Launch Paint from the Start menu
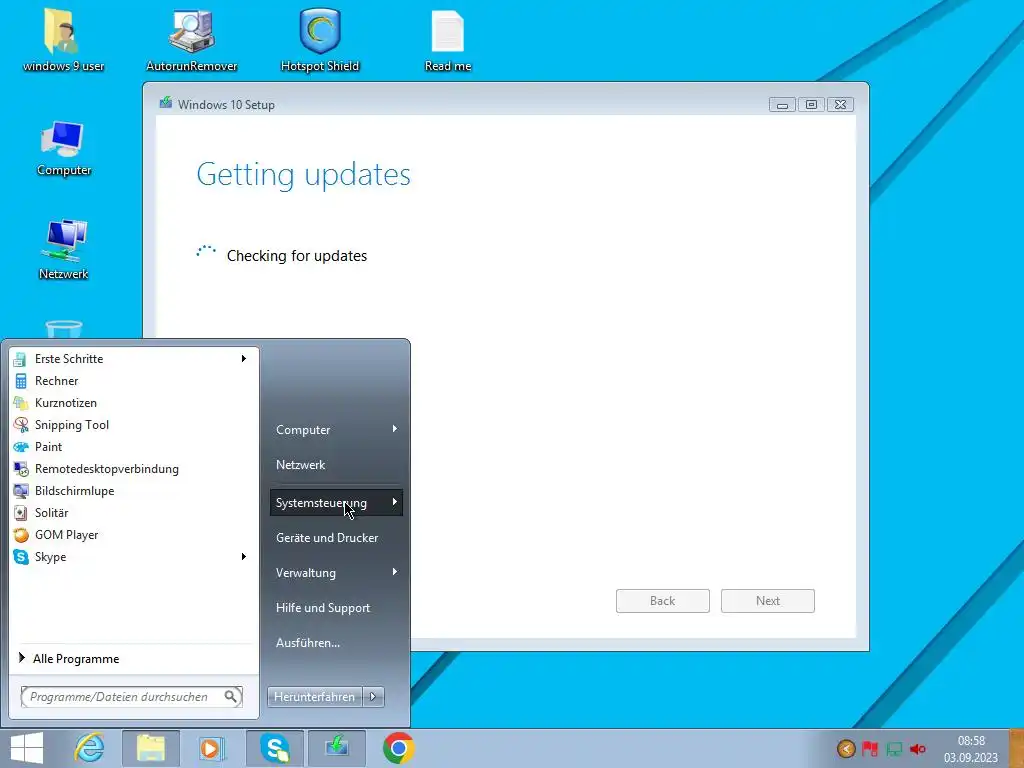This screenshot has height=768, width=1024. click(131, 447)
